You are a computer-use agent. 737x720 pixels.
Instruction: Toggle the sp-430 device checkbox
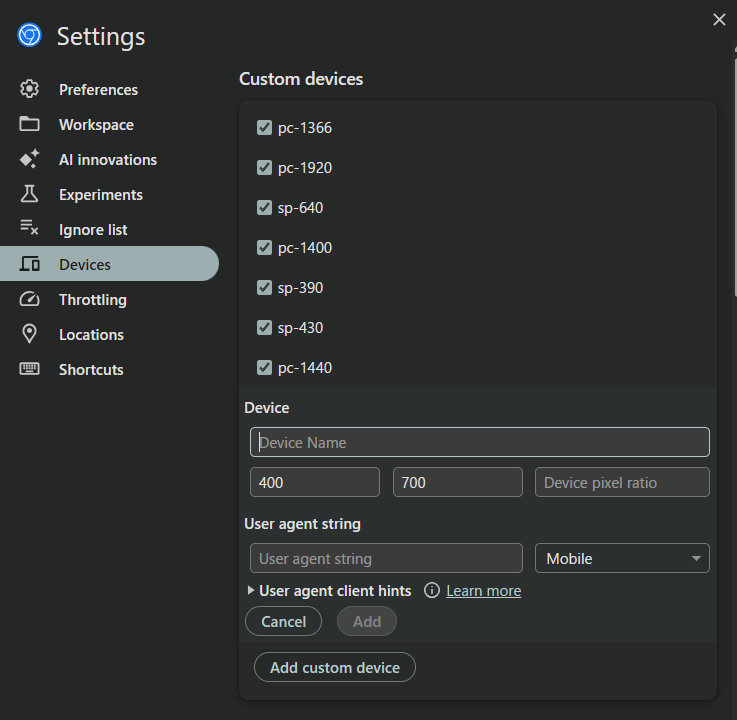264,327
